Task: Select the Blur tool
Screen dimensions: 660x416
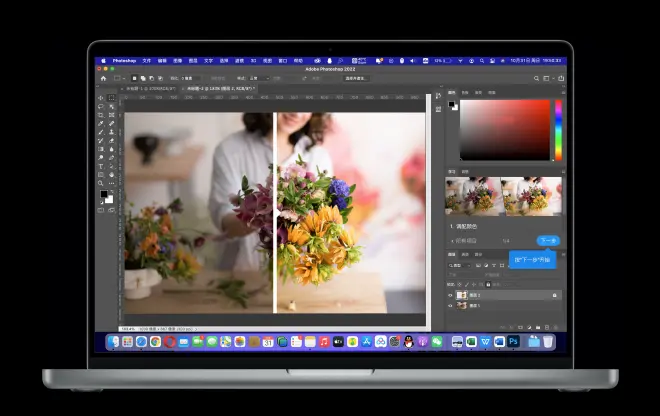Action: 112,149
